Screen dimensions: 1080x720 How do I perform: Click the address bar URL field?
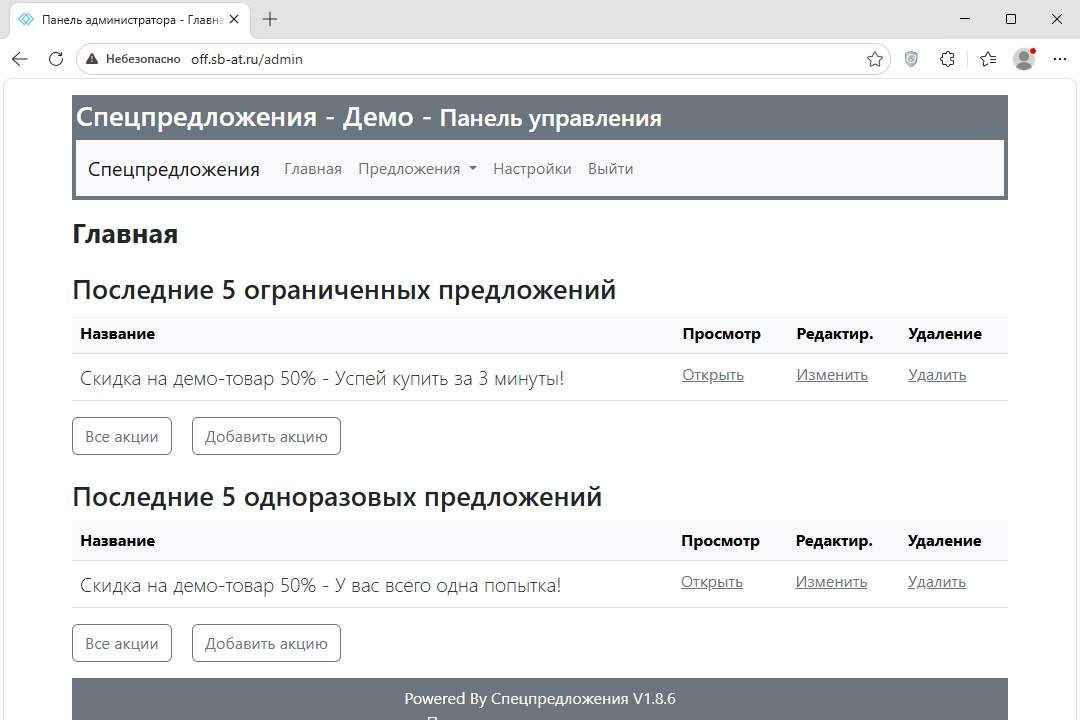point(482,59)
